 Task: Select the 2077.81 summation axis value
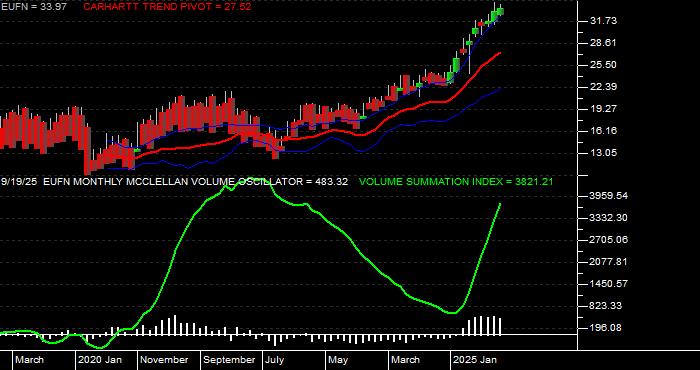(609, 262)
